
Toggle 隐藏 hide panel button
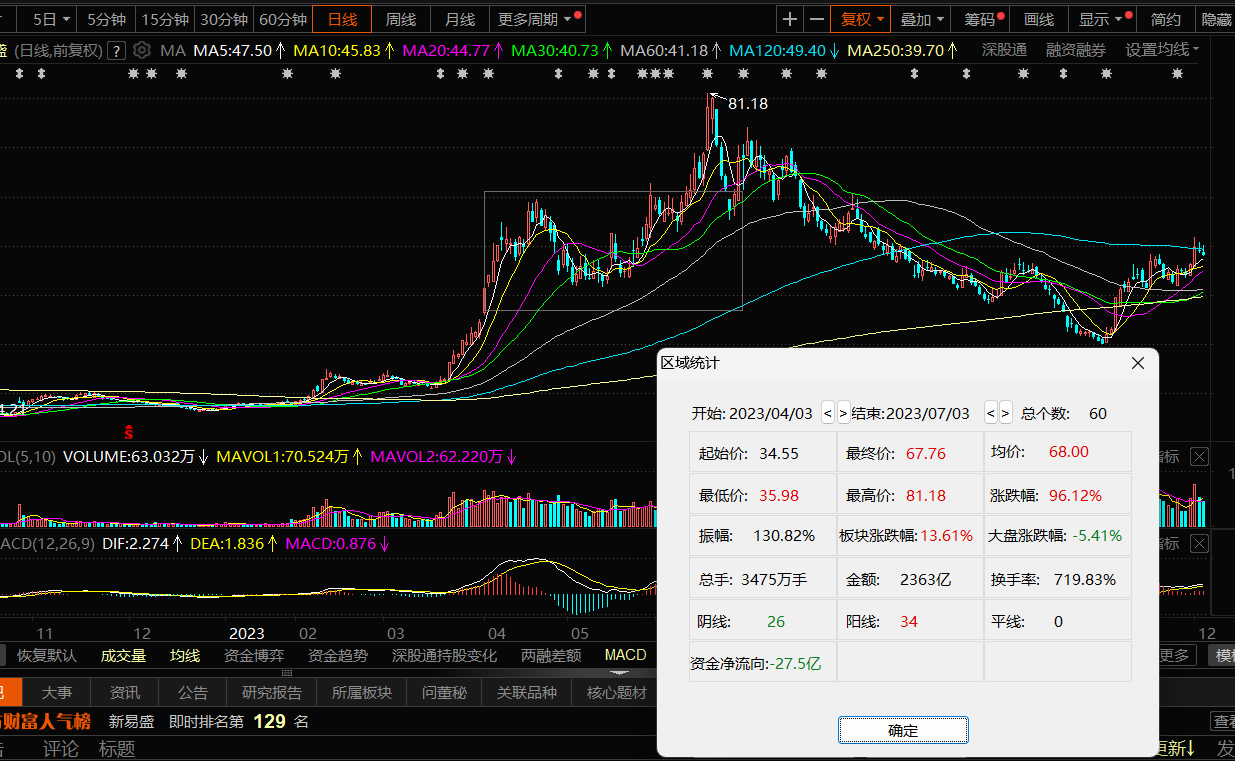pyautogui.click(x=1216, y=19)
